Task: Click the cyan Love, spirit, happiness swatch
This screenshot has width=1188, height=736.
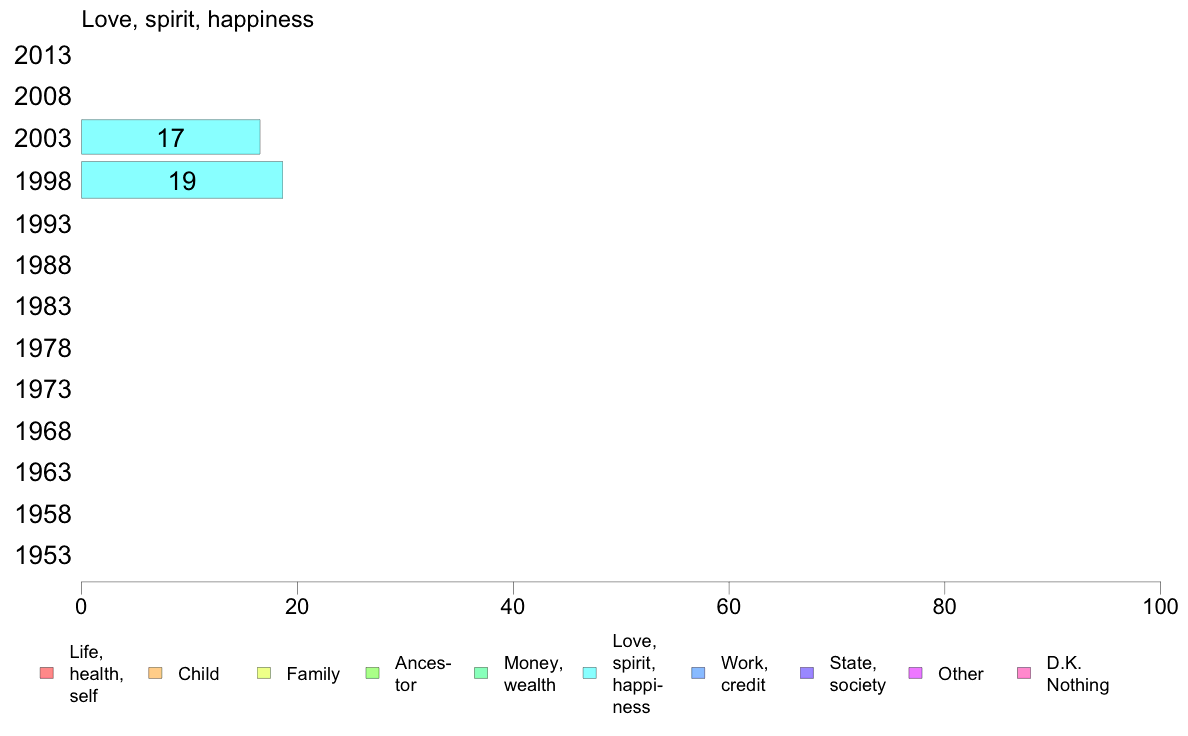Action: click(x=590, y=673)
